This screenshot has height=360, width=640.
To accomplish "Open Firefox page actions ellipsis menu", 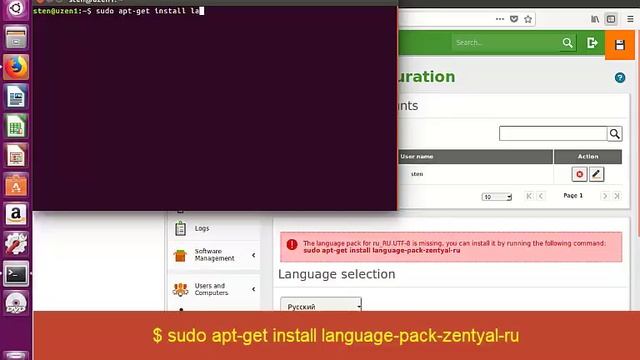I will tap(500, 19).
